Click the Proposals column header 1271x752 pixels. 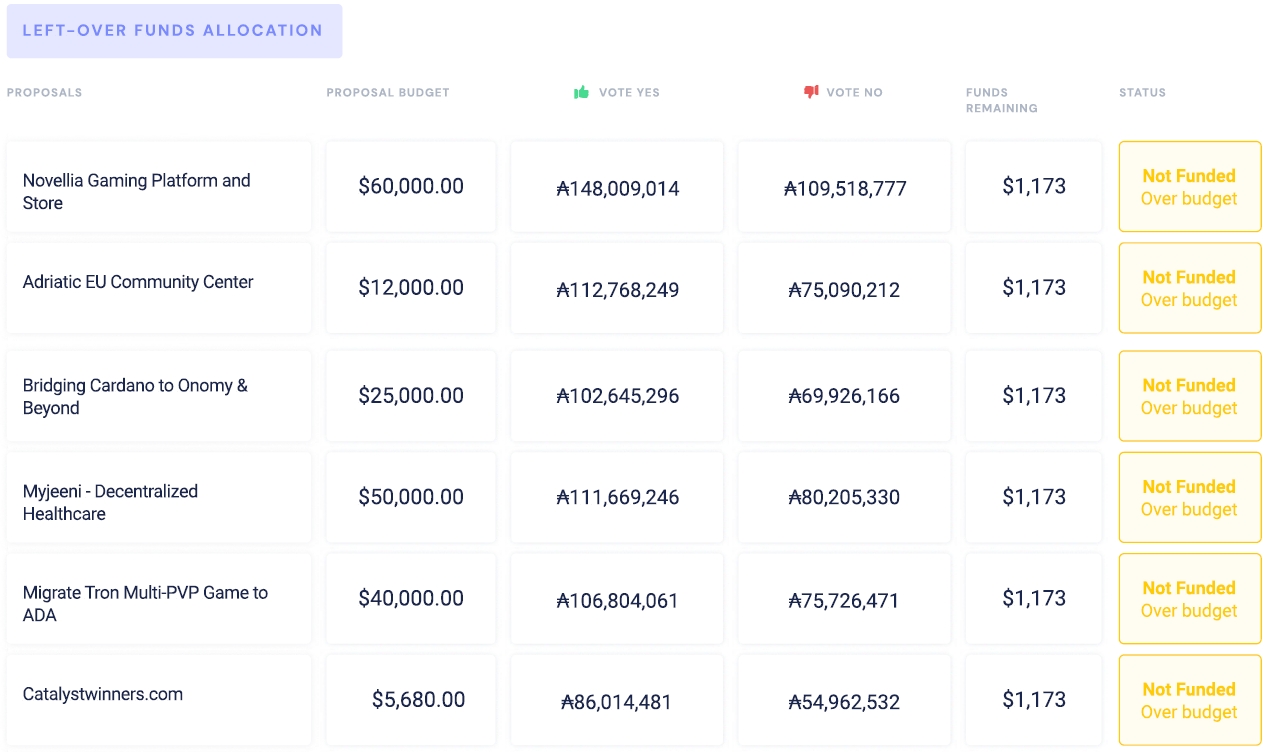[45, 93]
